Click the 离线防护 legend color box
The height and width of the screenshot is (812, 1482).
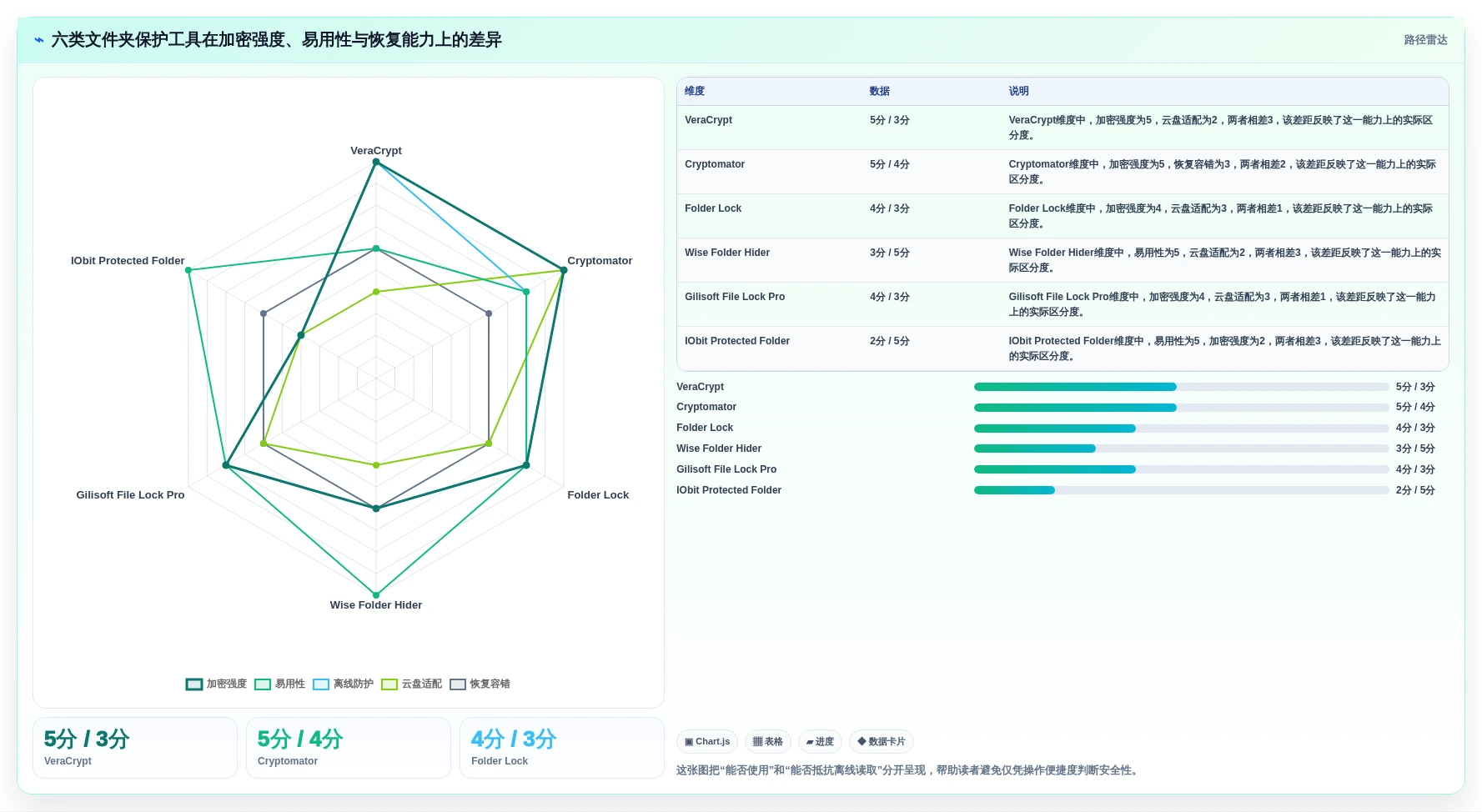[320, 684]
